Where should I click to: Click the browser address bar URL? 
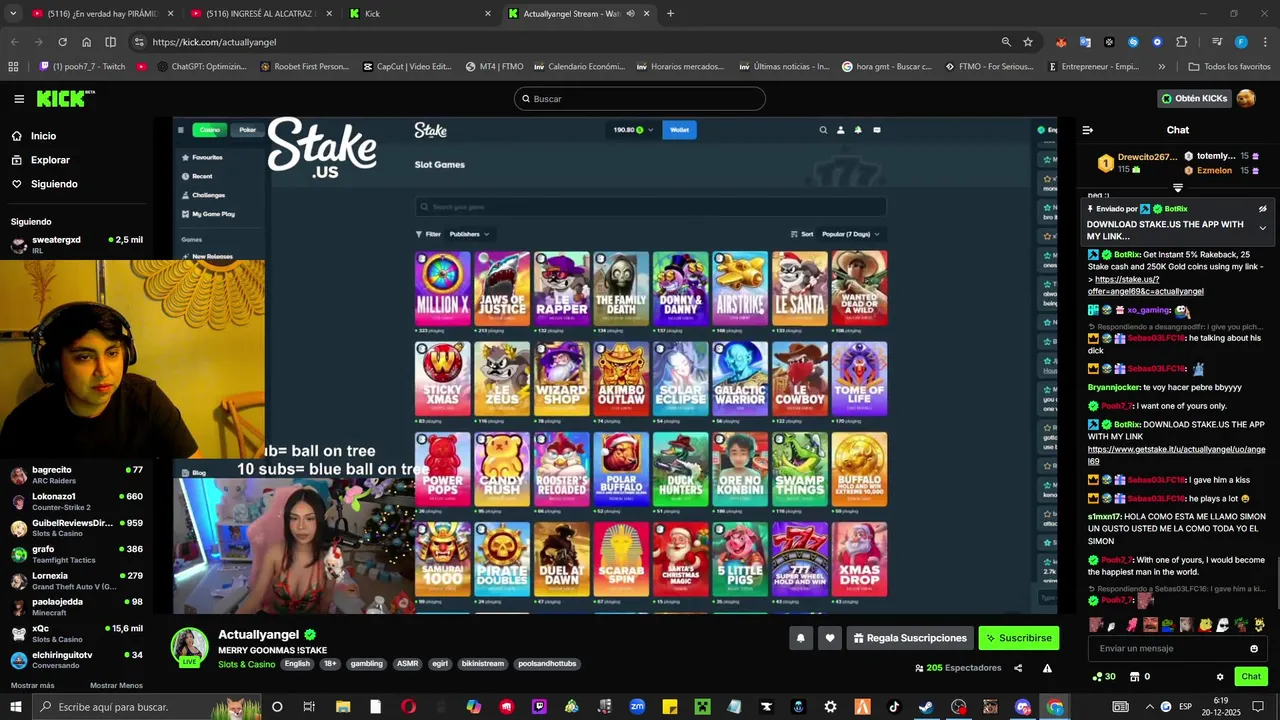point(215,42)
